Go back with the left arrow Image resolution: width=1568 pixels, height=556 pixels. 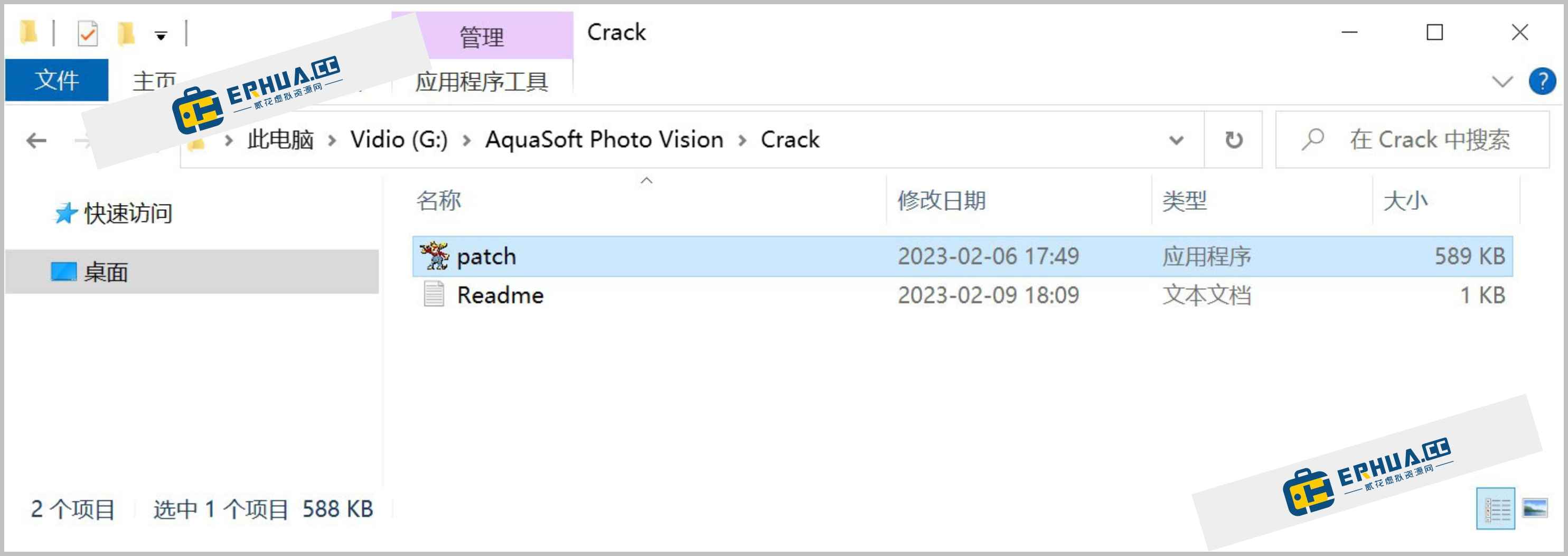(36, 141)
